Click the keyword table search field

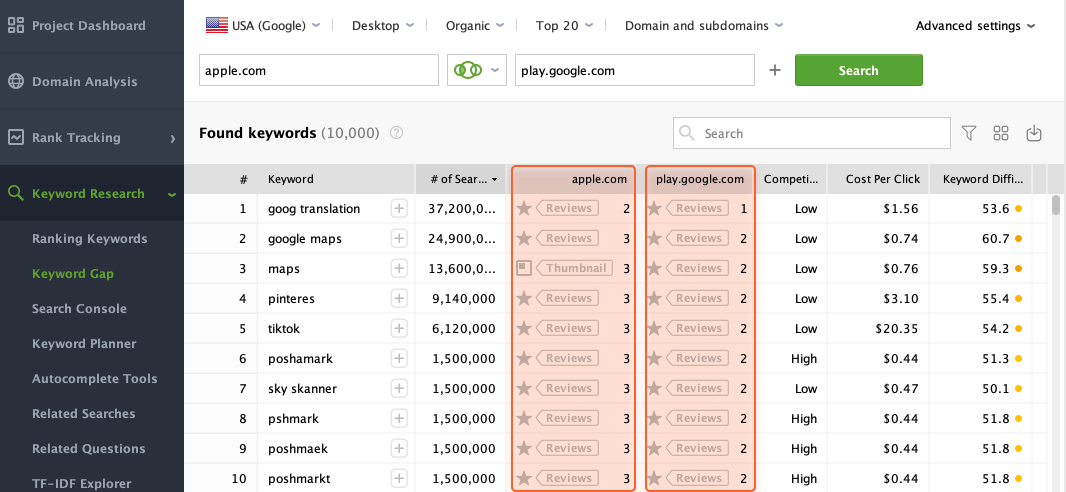pos(812,133)
